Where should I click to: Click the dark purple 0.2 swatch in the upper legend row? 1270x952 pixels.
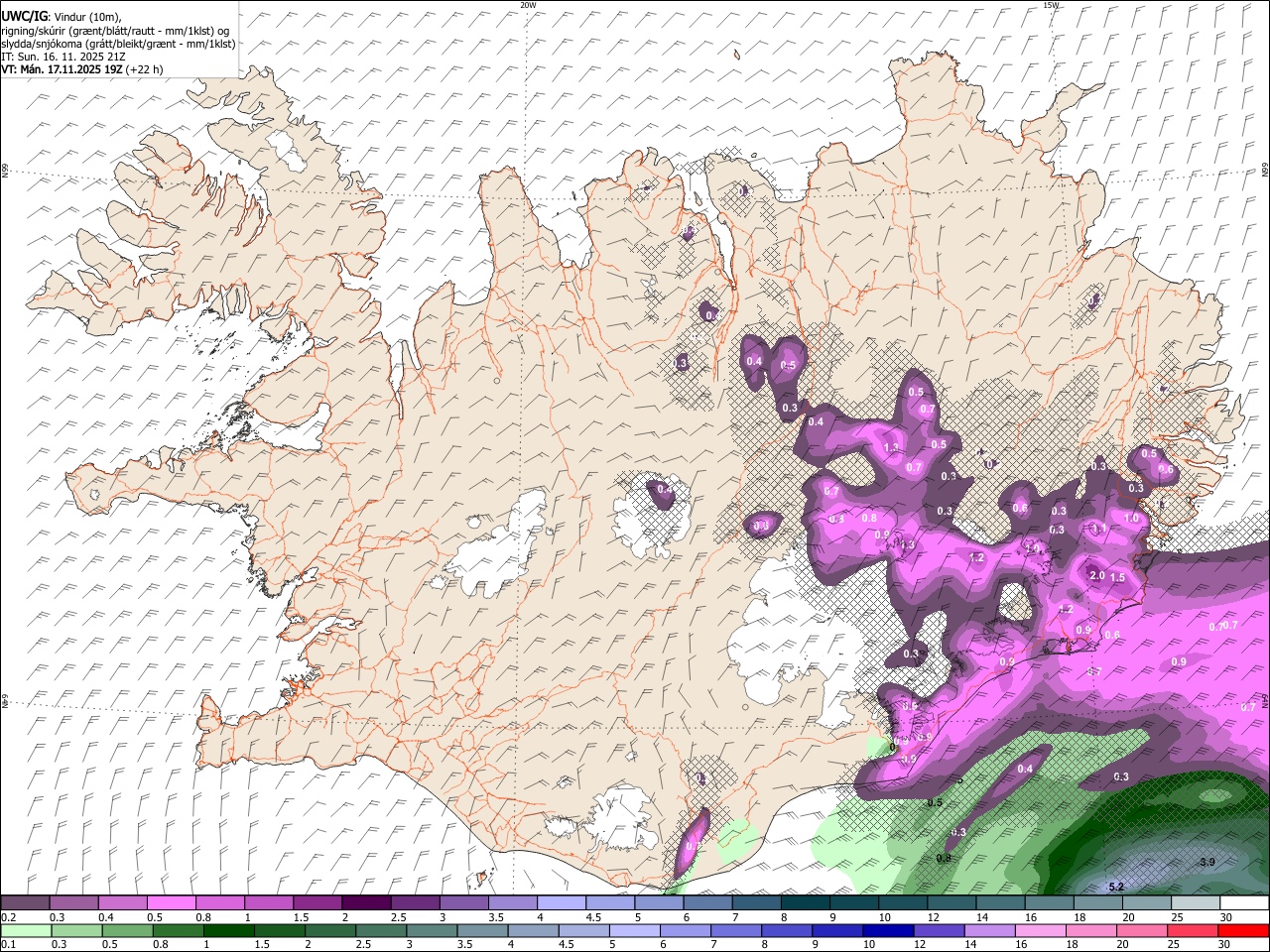pos(25,903)
